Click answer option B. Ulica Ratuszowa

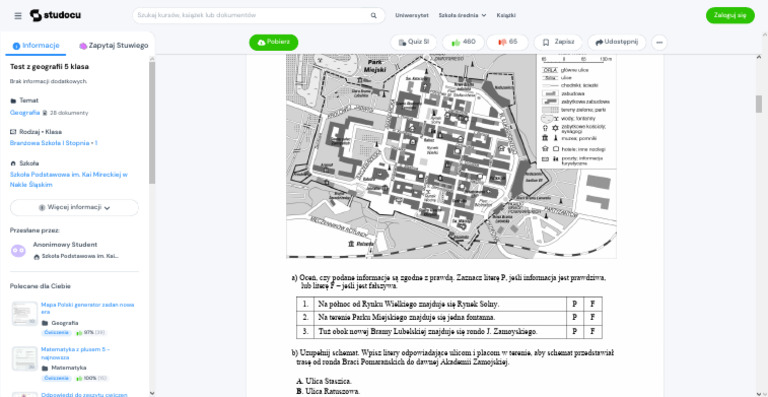point(328,392)
